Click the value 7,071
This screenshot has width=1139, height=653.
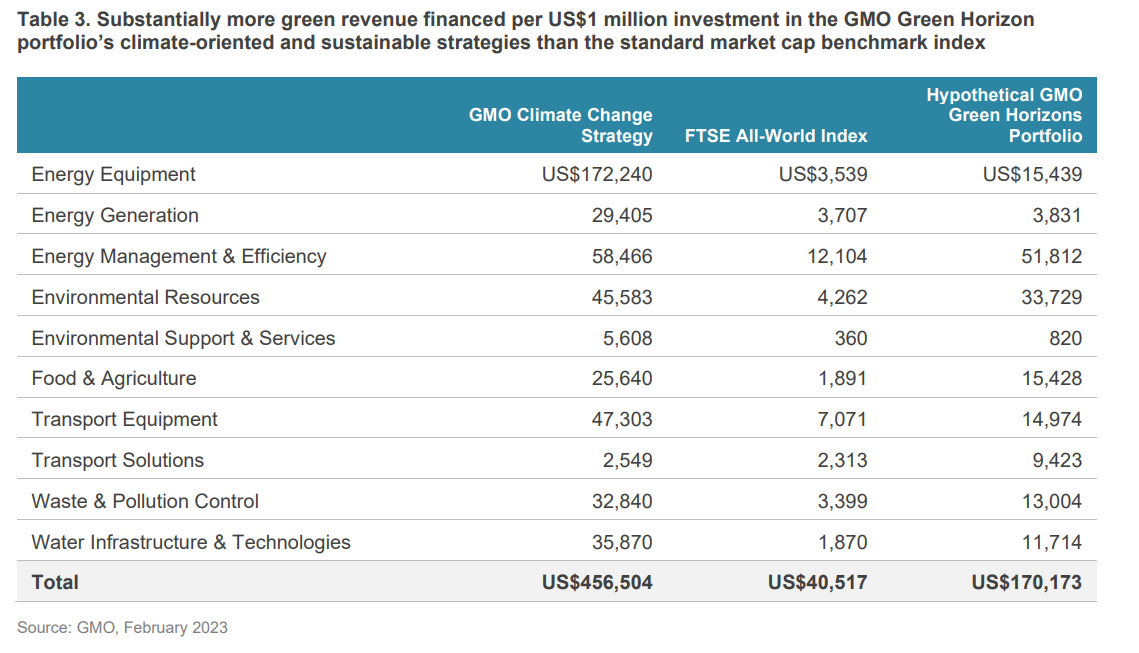(842, 420)
